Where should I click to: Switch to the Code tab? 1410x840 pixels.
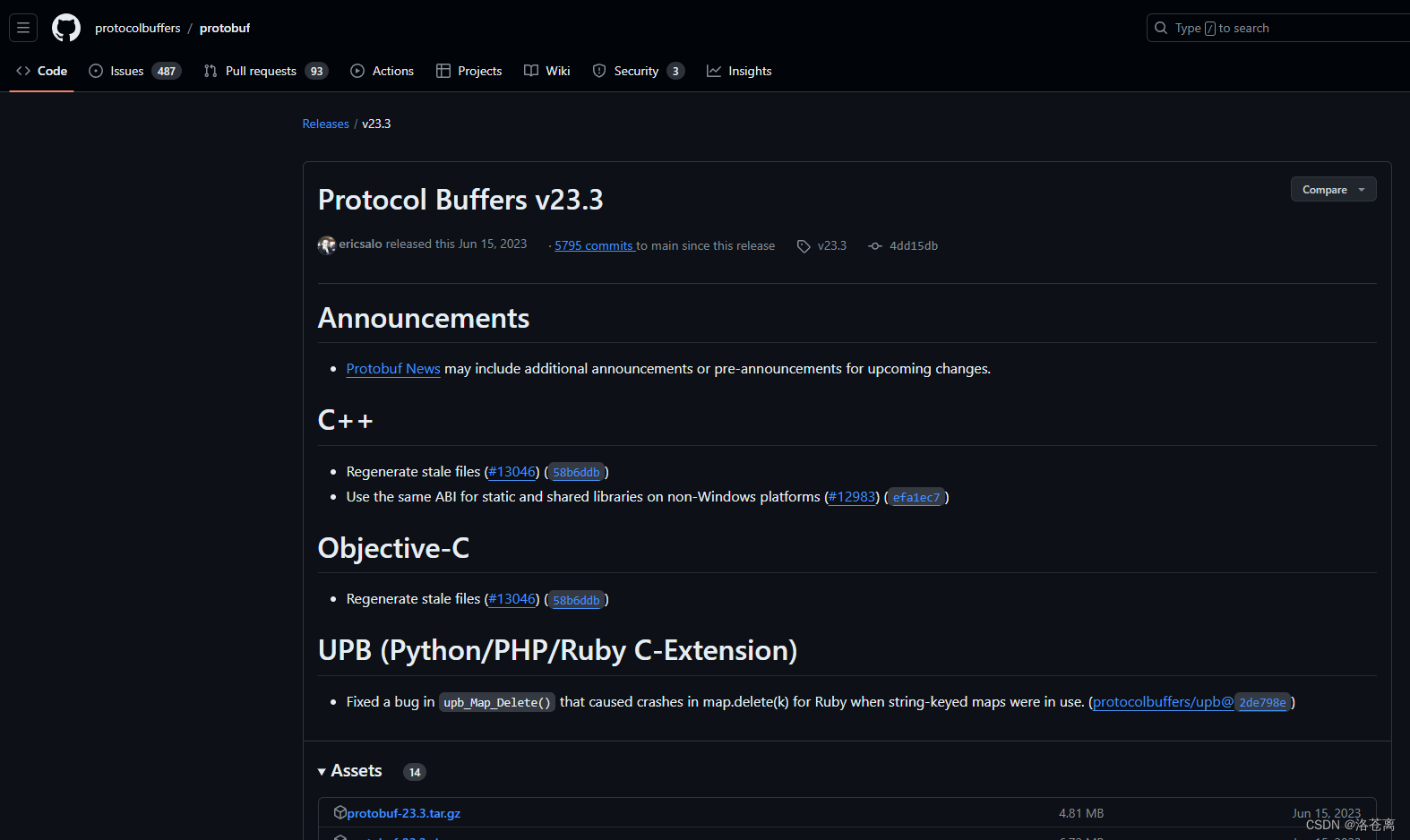pyautogui.click(x=42, y=71)
